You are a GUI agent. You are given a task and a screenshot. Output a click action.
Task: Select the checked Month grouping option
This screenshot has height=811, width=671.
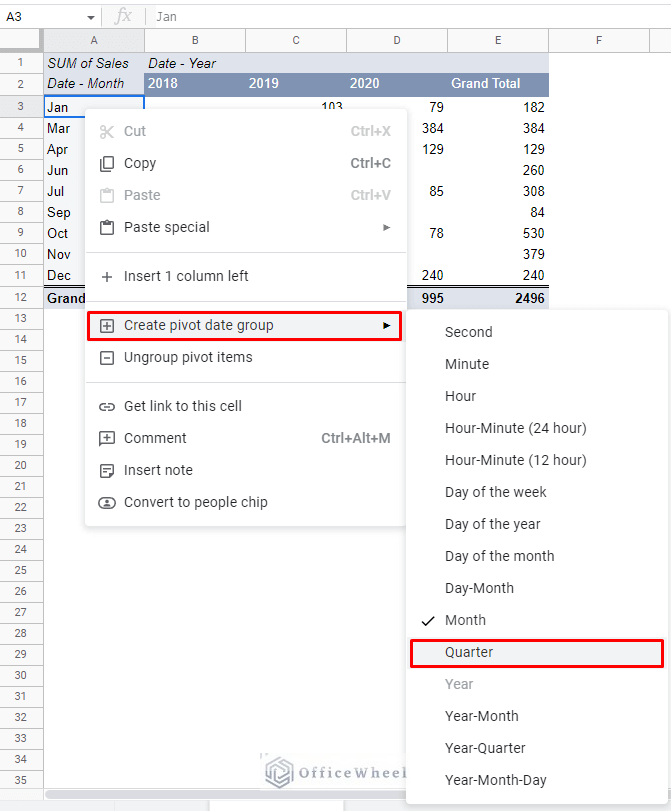click(465, 620)
